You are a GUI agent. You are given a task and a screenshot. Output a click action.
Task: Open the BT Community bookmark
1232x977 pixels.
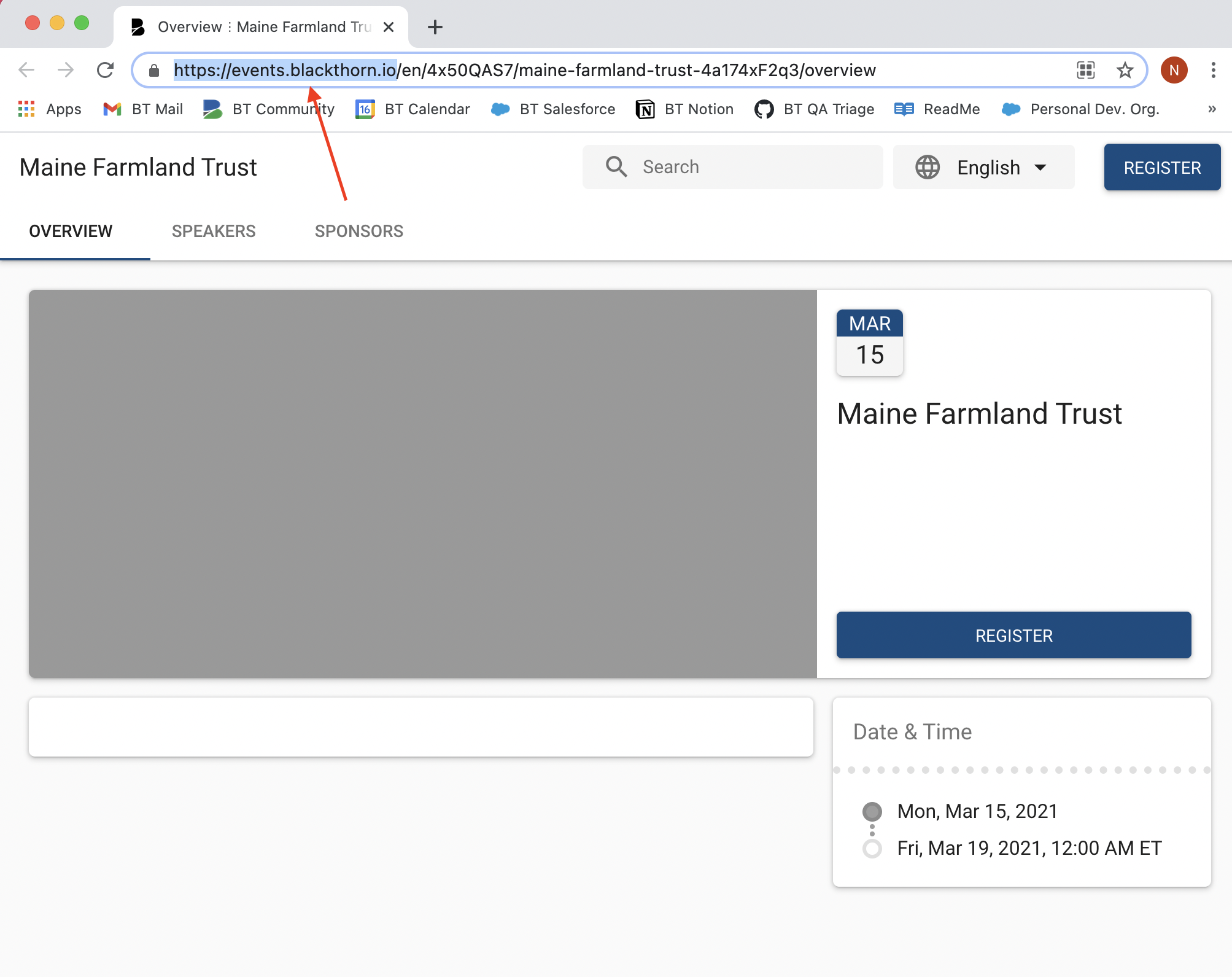[269, 109]
